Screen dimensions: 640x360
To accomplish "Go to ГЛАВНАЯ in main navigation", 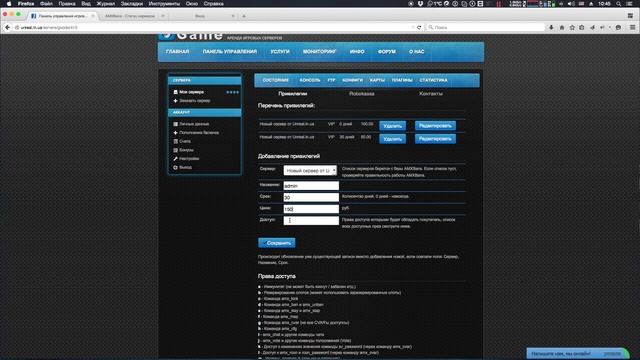I will [178, 52].
